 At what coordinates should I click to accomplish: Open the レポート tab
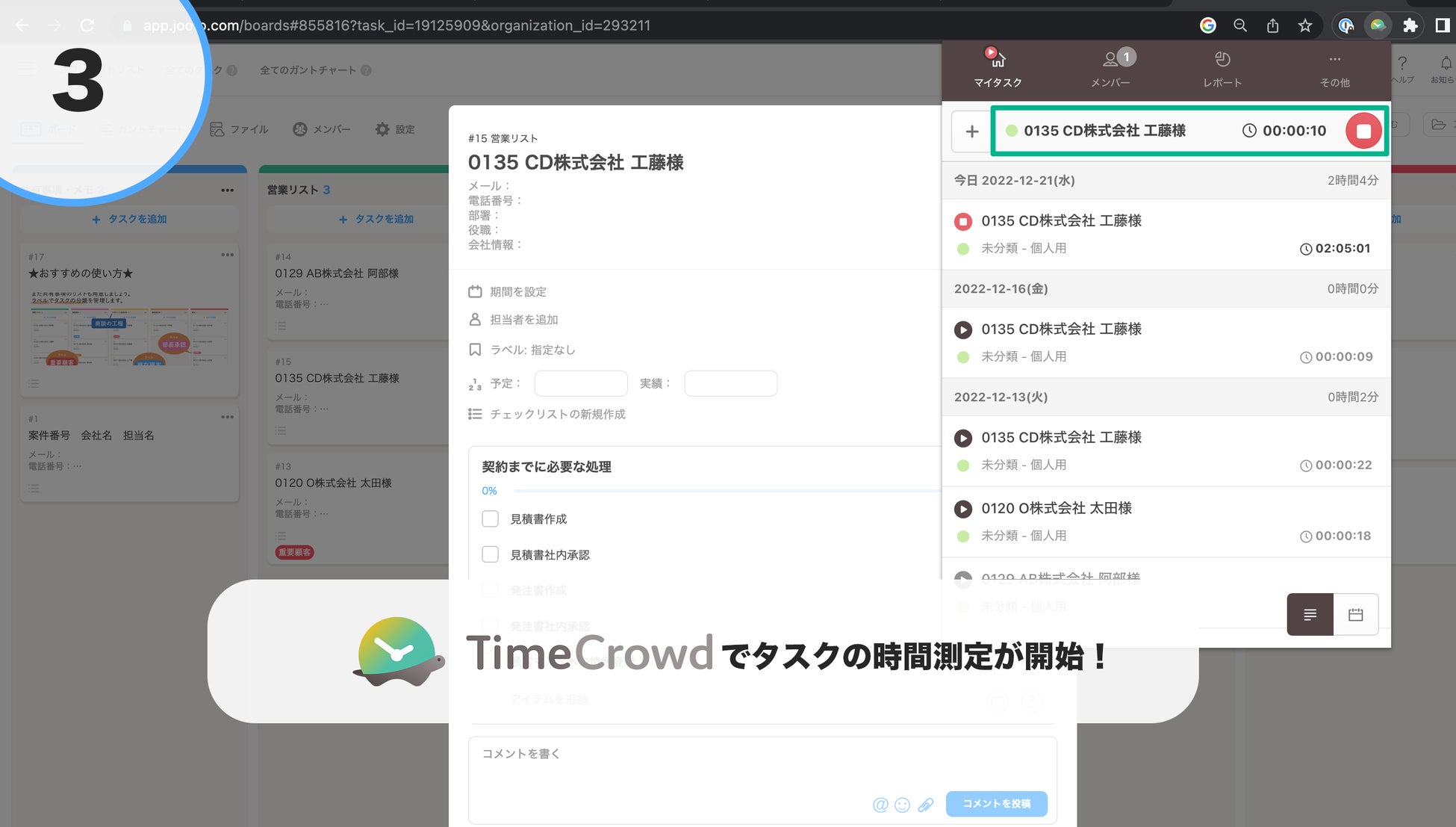coord(1222,68)
